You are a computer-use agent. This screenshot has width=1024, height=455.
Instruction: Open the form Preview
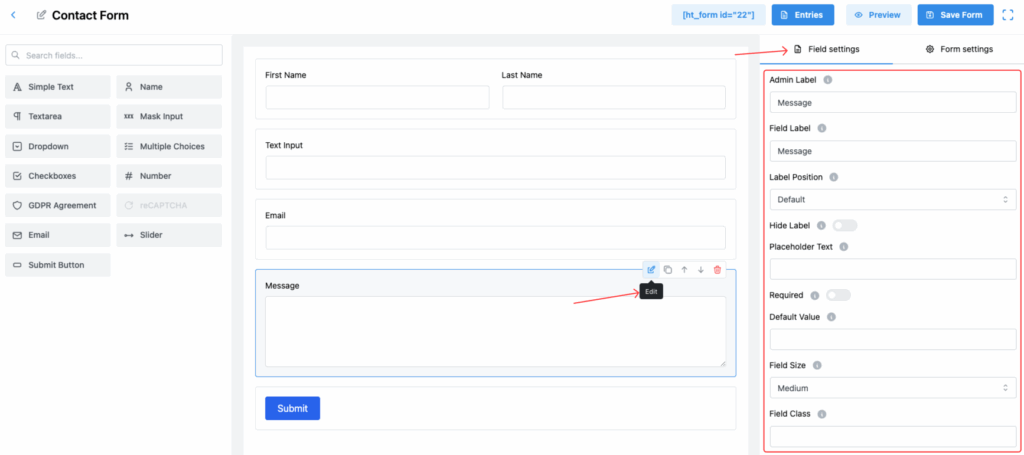pyautogui.click(x=878, y=15)
